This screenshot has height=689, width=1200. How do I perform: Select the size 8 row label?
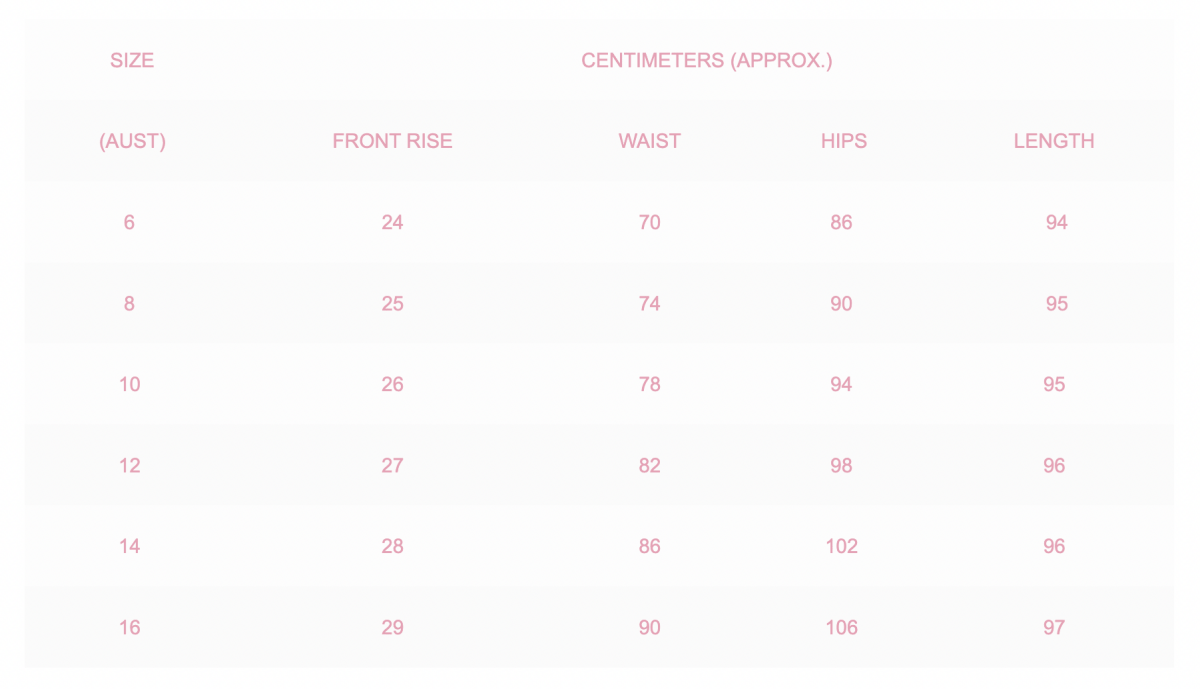pyautogui.click(x=129, y=303)
